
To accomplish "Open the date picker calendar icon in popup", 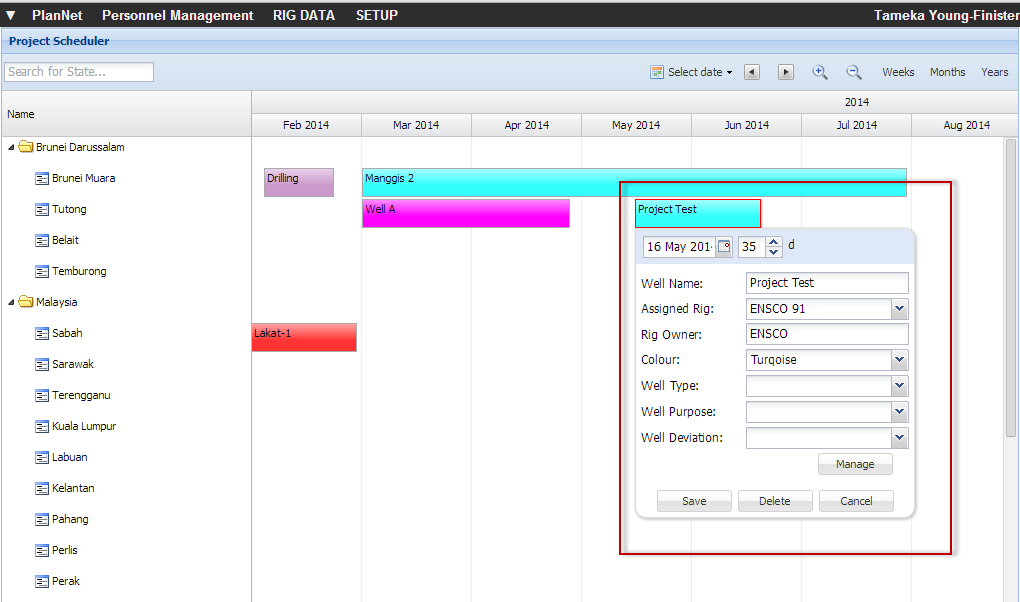I will coord(724,247).
